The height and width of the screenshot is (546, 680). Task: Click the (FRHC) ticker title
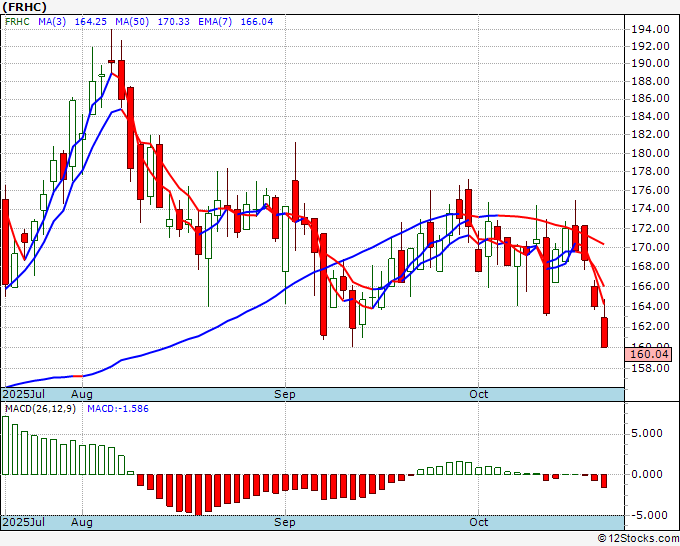point(23,6)
